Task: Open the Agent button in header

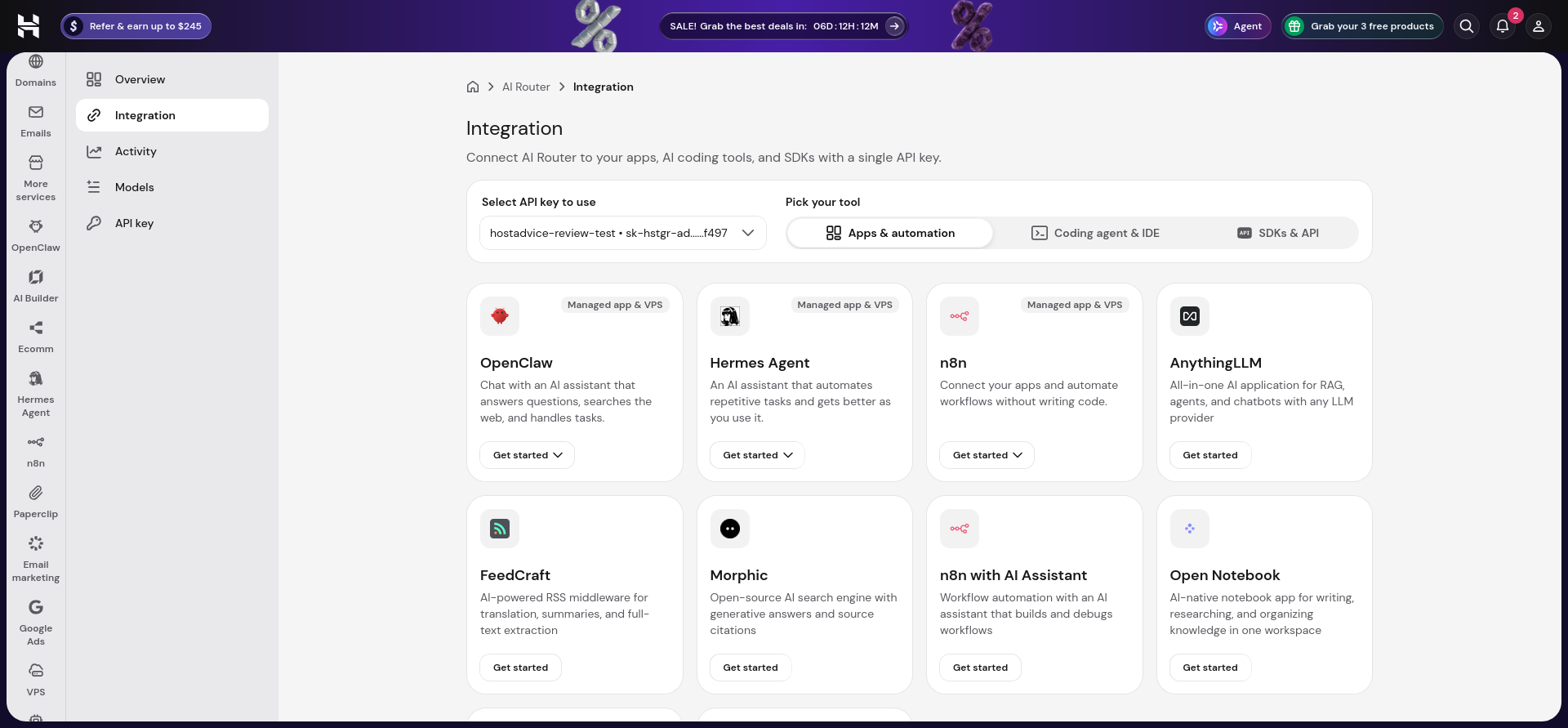Action: 1238,26
